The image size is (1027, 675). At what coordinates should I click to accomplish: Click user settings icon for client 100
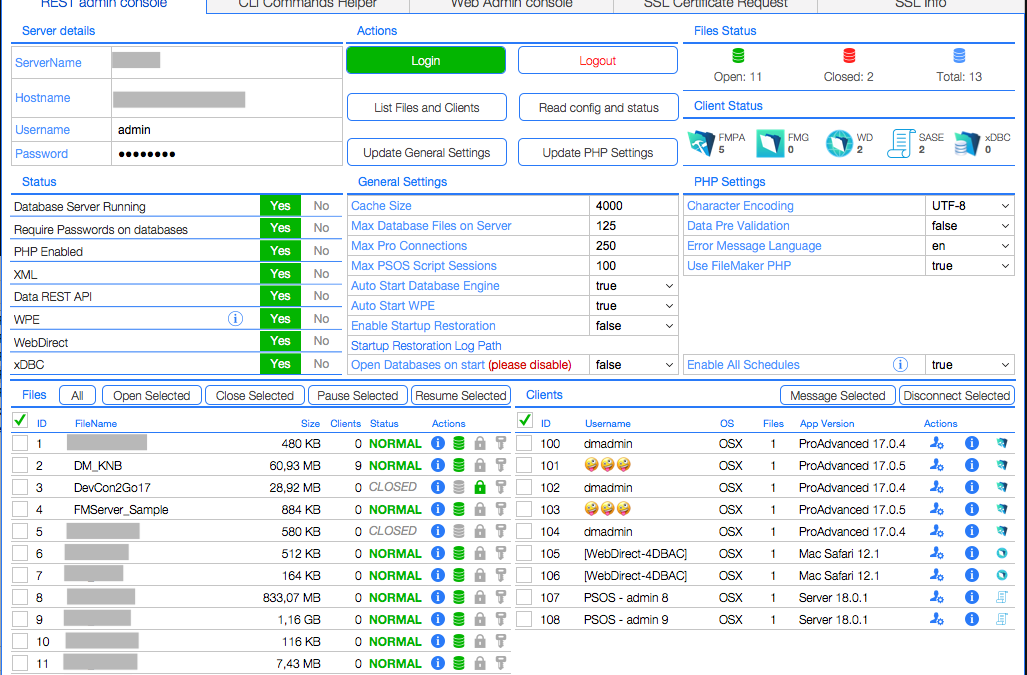coord(937,443)
